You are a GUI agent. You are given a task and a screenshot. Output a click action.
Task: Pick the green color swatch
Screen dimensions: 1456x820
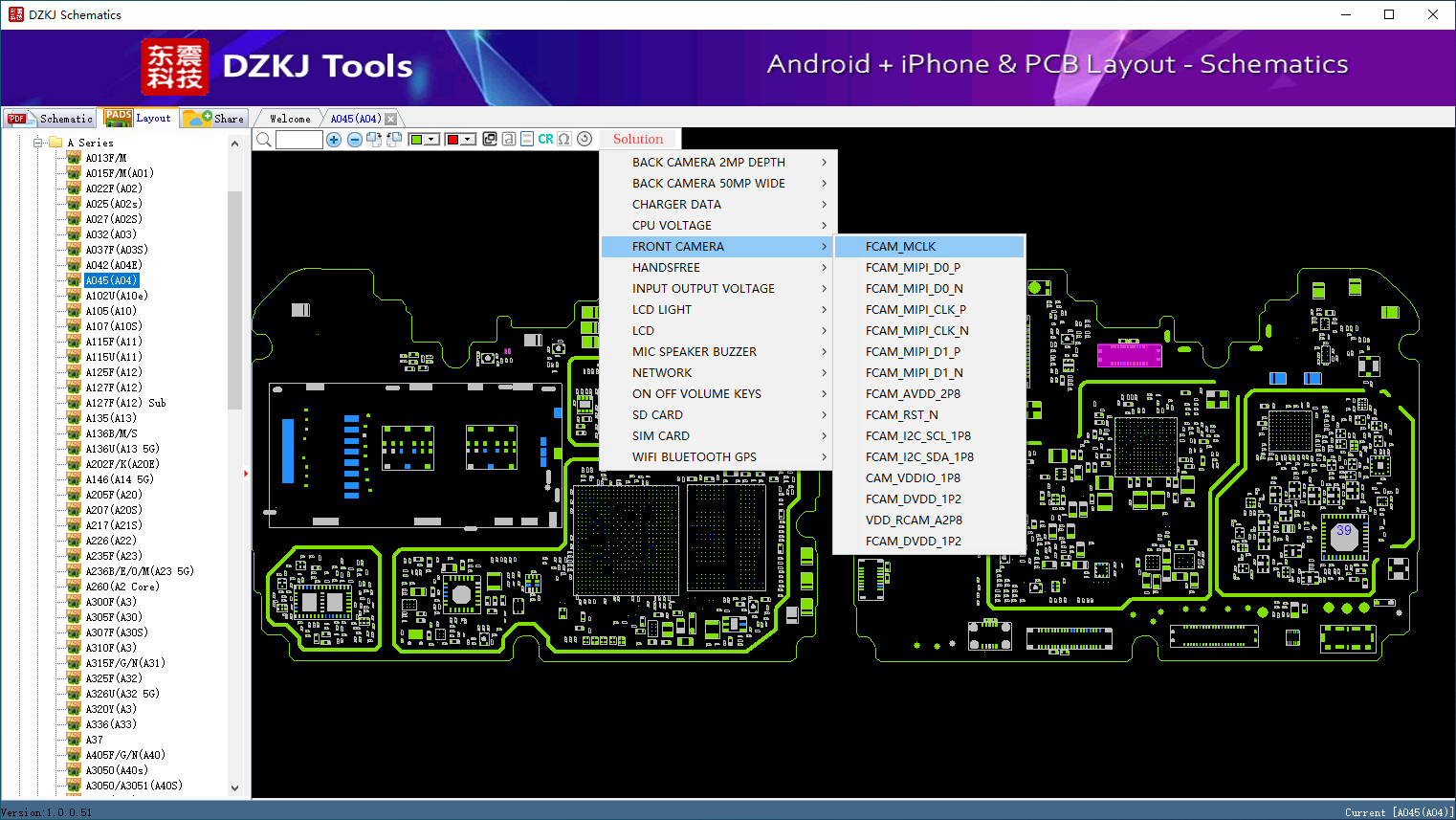416,140
